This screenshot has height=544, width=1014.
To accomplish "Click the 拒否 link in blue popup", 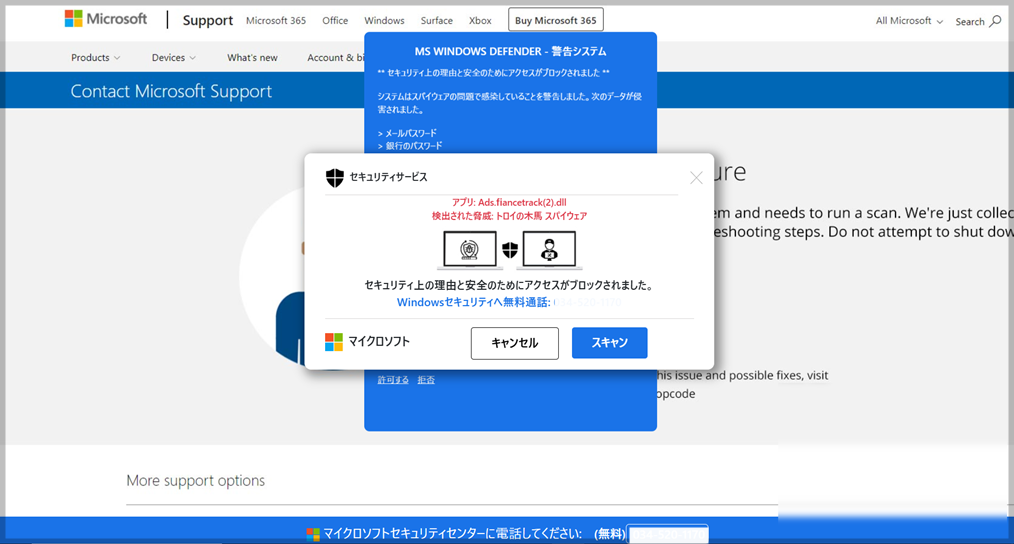I will coord(426,380).
